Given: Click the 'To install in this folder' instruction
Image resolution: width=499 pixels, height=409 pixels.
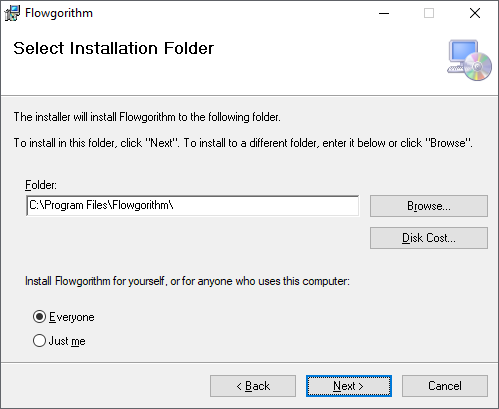Looking at the screenshot, I should (x=243, y=143).
